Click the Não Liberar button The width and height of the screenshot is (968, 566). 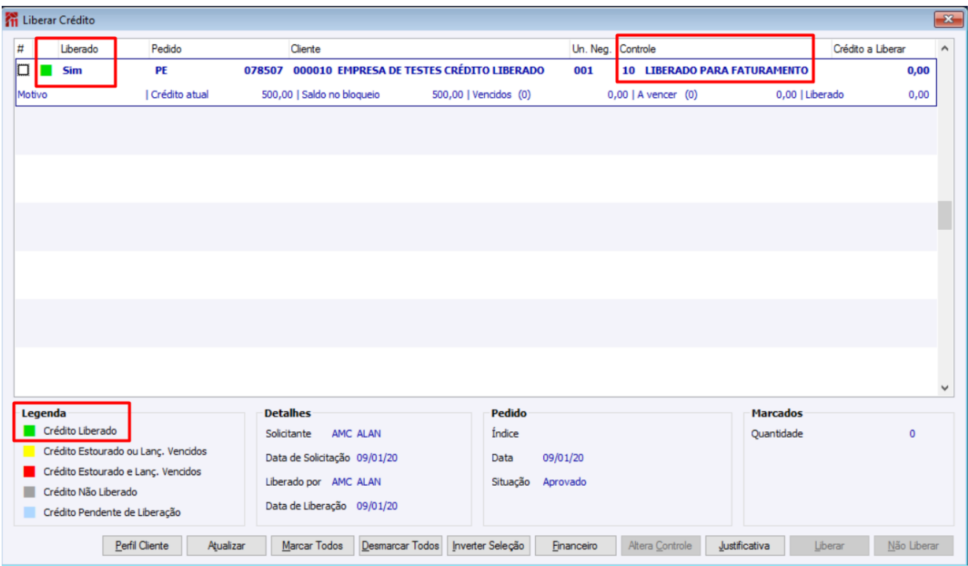[x=913, y=546]
